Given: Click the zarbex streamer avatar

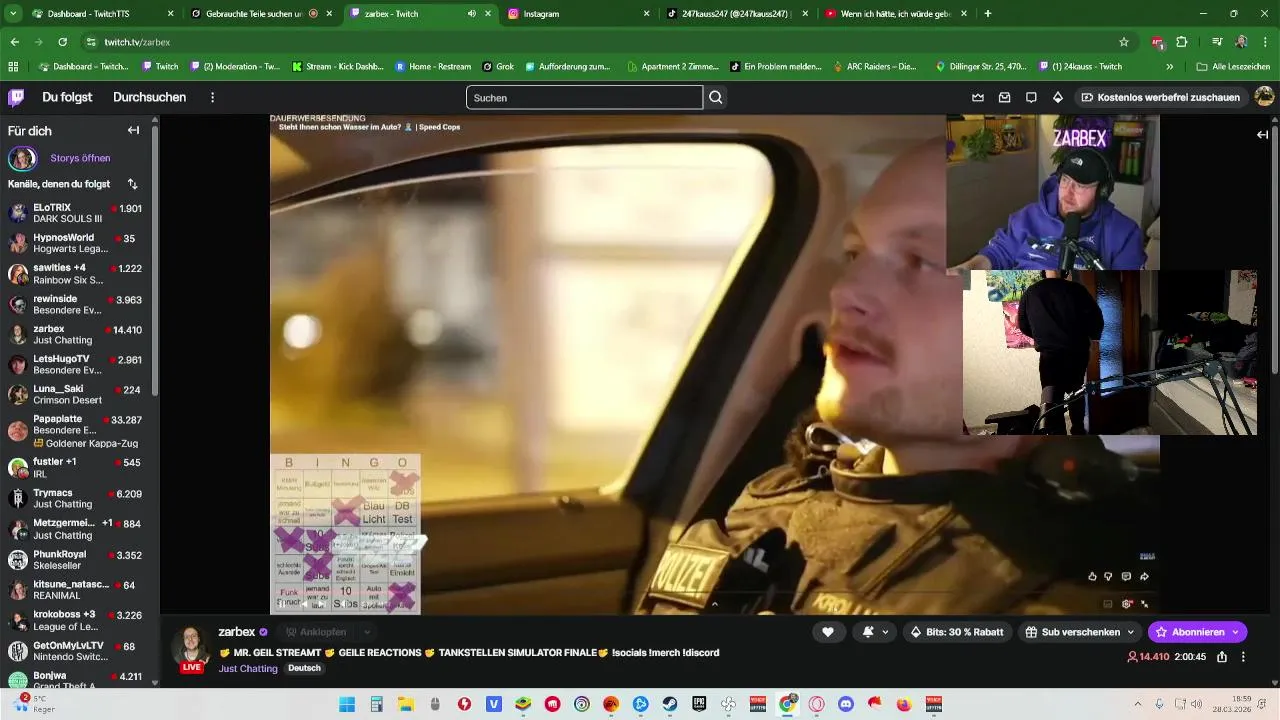Looking at the screenshot, I should point(191,646).
